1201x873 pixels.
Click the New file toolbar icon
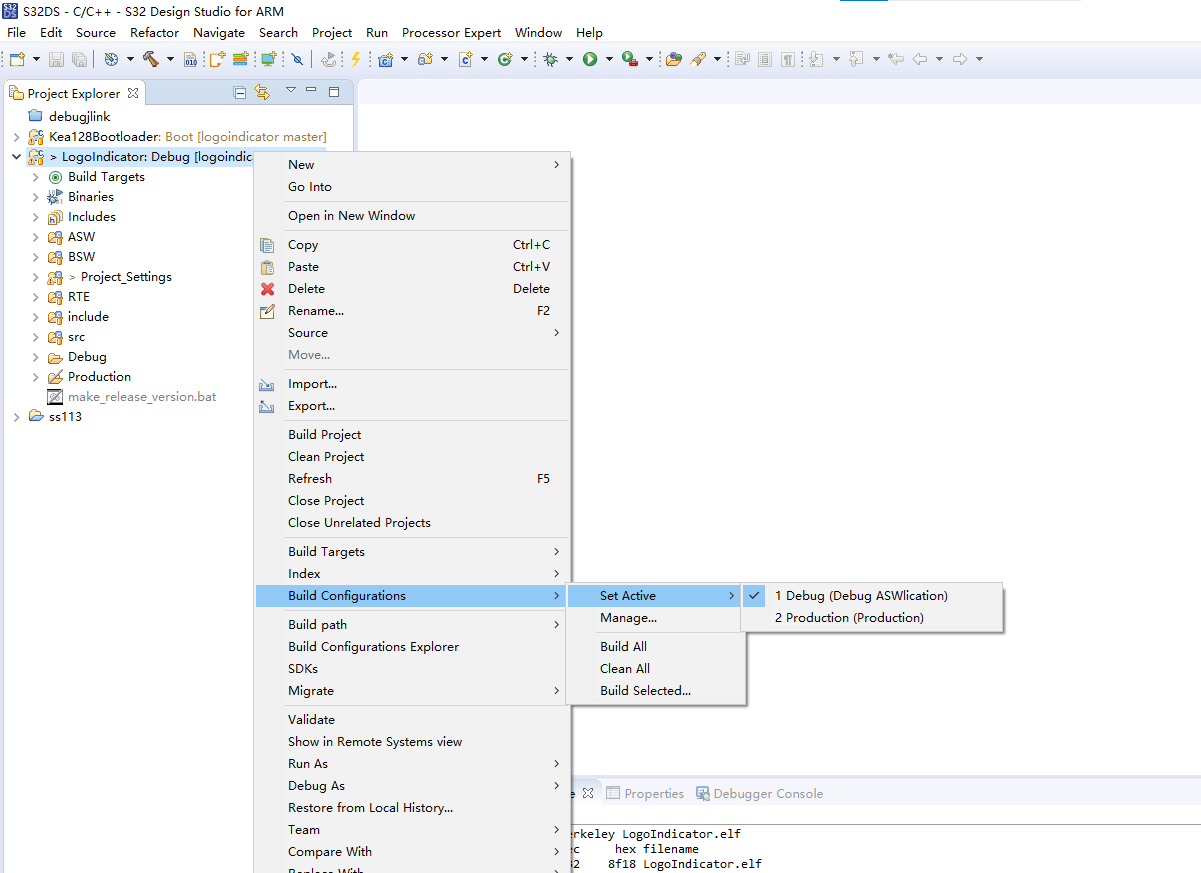[16, 59]
